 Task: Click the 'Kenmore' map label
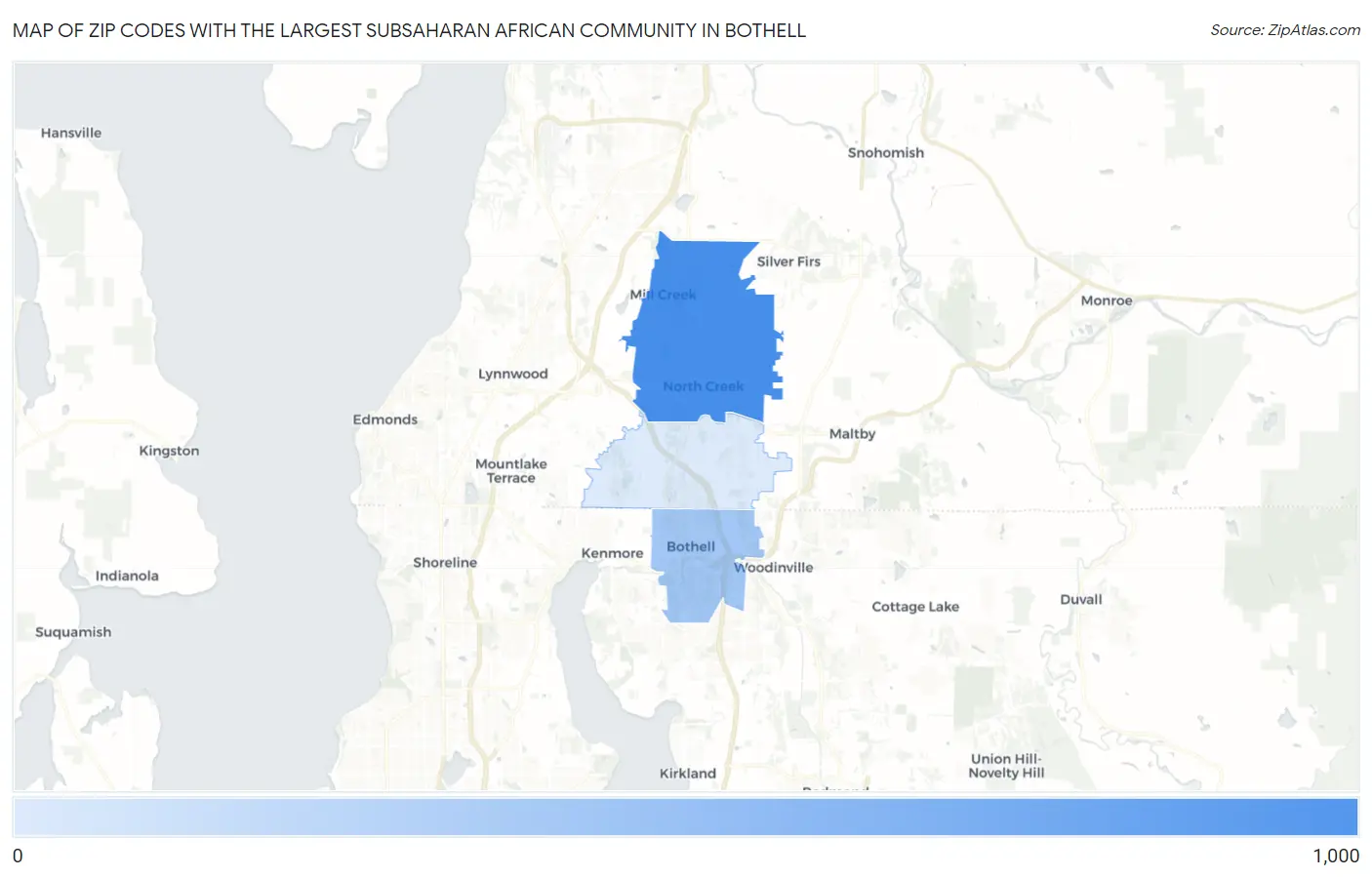click(612, 553)
